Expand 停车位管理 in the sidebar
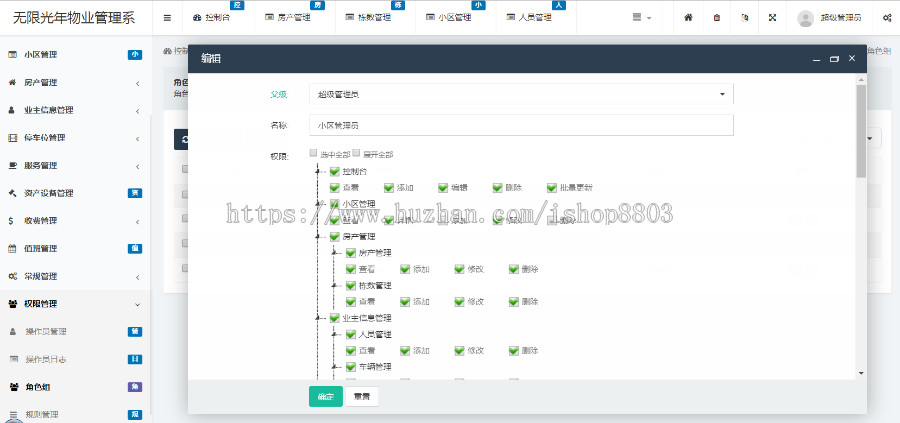The width and height of the screenshot is (900, 423). pyautogui.click(x=138, y=138)
